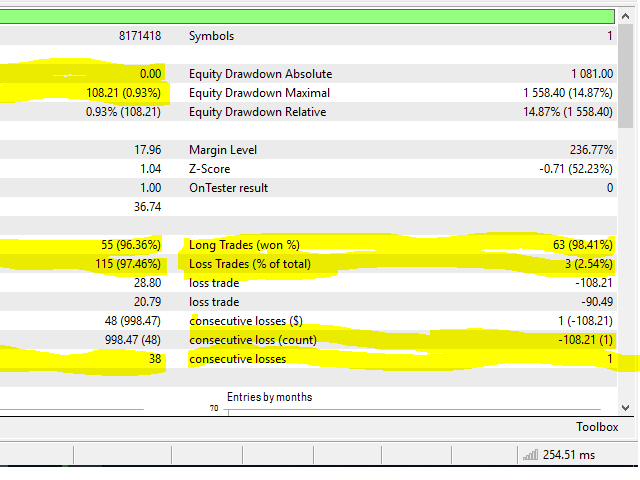Click the 236.77% margin level value

pos(590,150)
